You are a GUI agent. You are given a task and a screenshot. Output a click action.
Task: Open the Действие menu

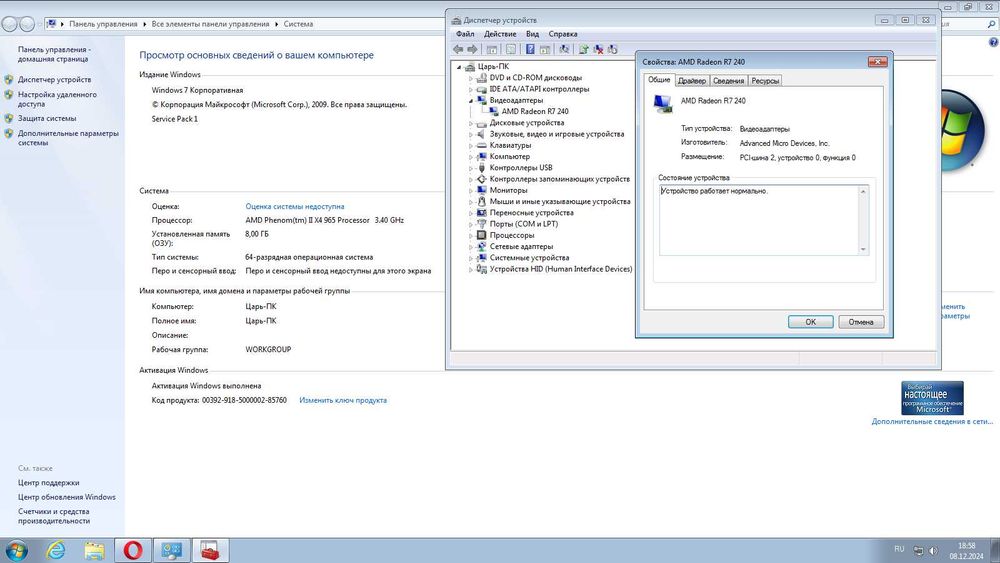click(x=500, y=34)
